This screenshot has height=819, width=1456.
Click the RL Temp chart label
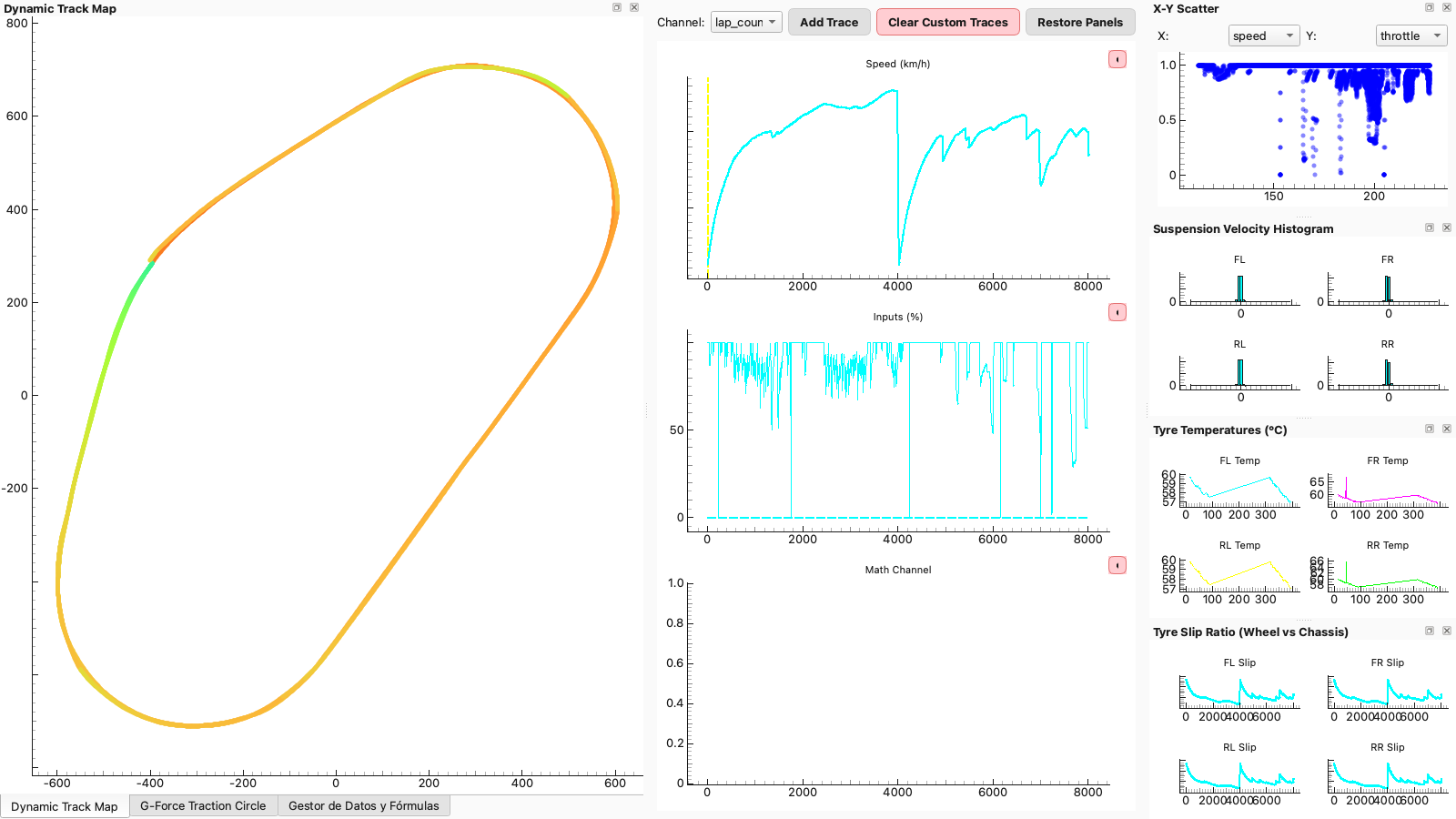1239,545
